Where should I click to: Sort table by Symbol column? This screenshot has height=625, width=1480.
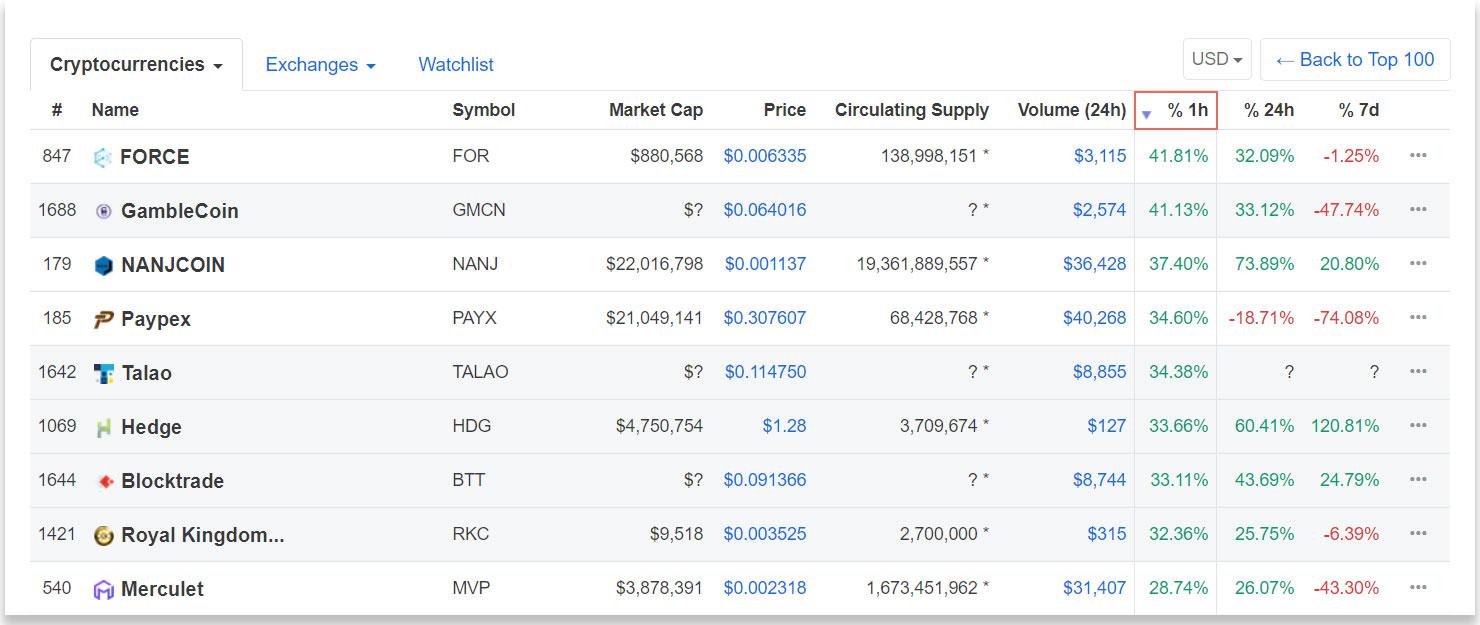click(484, 110)
